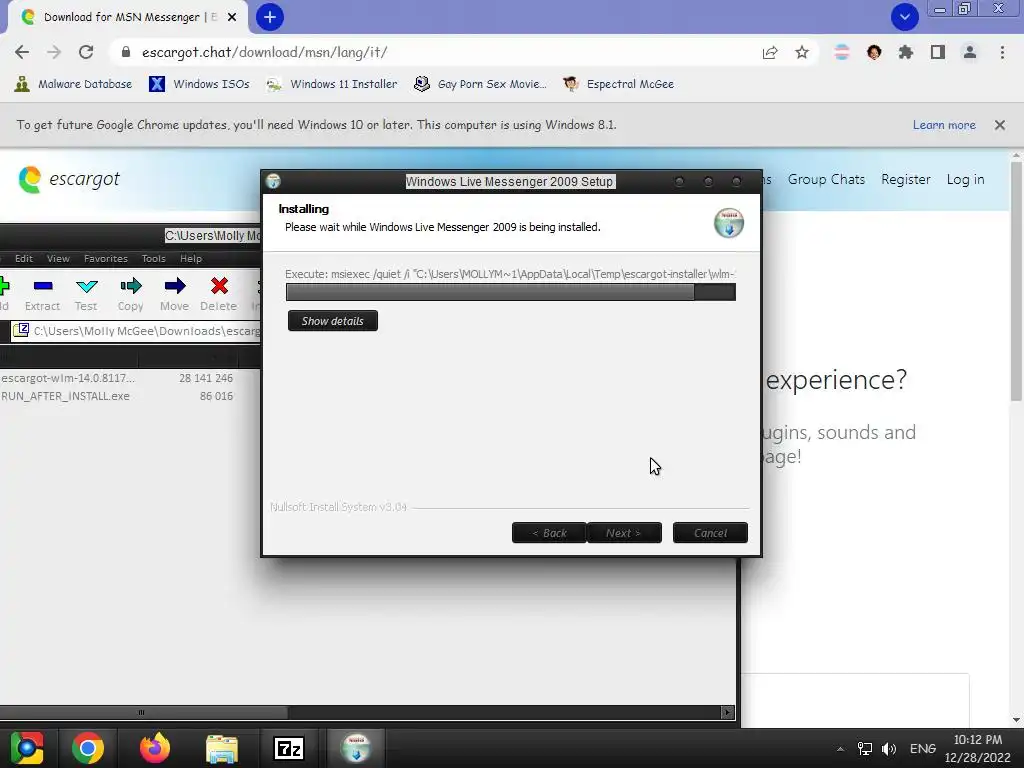Open Firefox from the taskbar
The width and height of the screenshot is (1024, 768).
click(x=155, y=748)
